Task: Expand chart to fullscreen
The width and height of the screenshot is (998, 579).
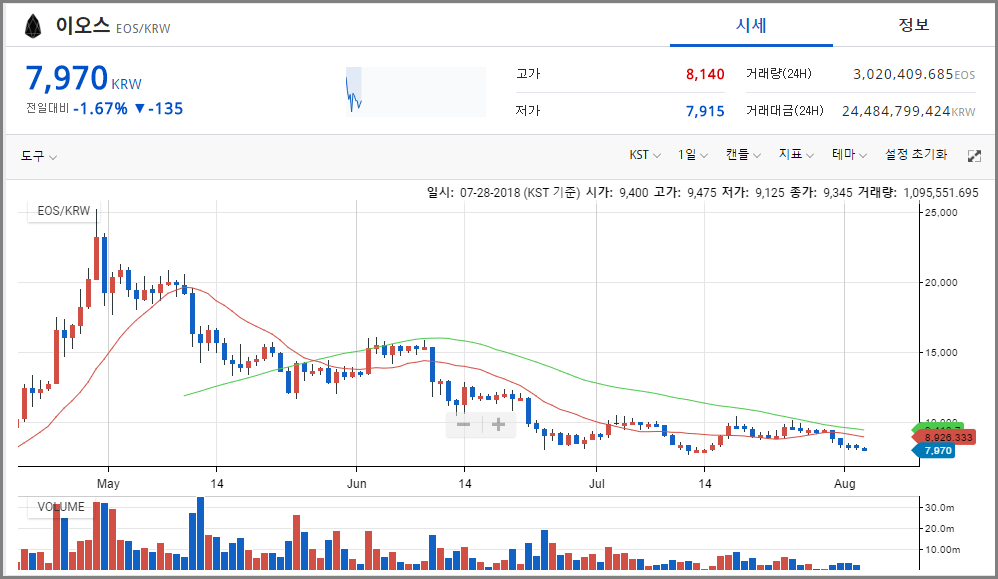Action: tap(974, 156)
